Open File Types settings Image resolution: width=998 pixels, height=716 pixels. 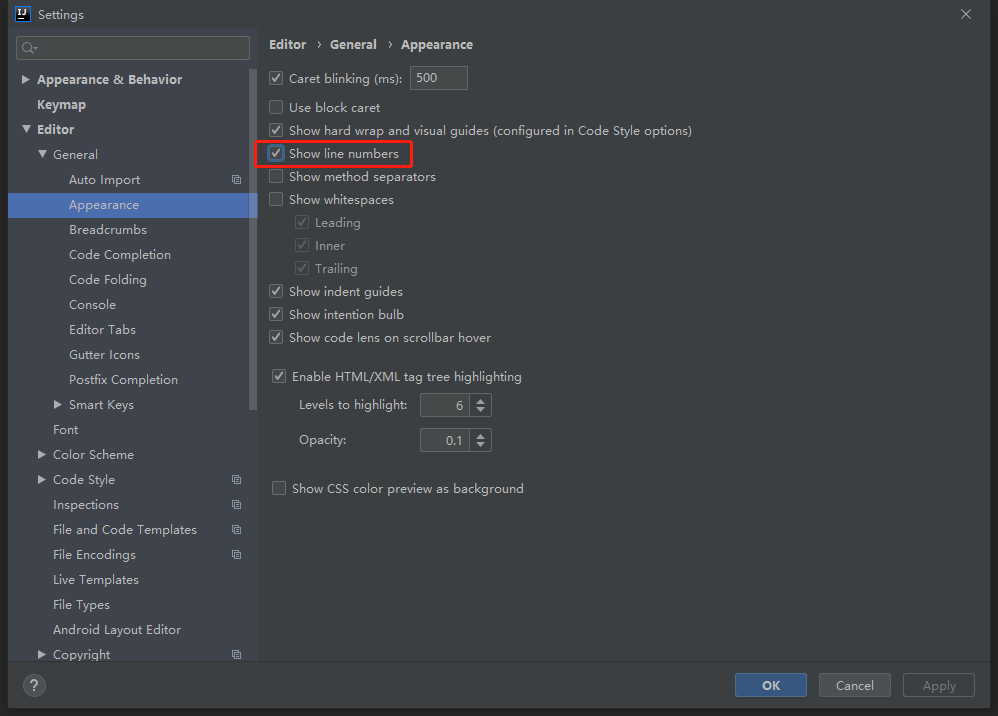(x=81, y=605)
